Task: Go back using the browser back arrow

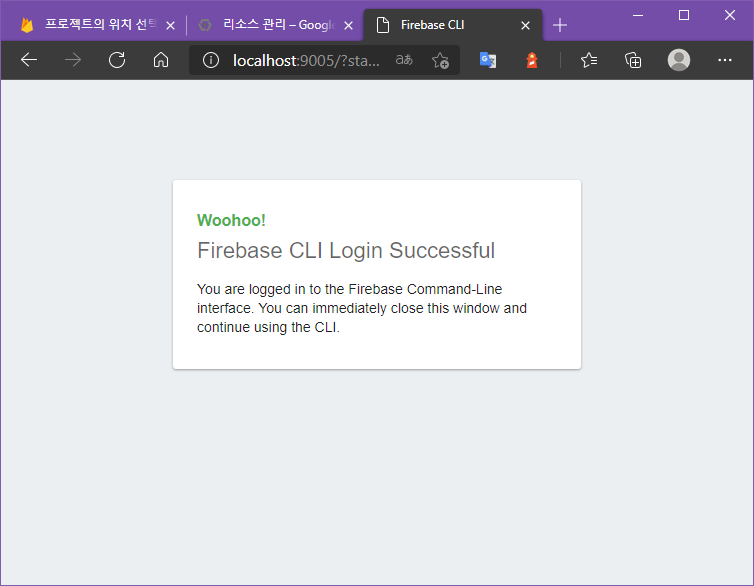Action: point(29,60)
